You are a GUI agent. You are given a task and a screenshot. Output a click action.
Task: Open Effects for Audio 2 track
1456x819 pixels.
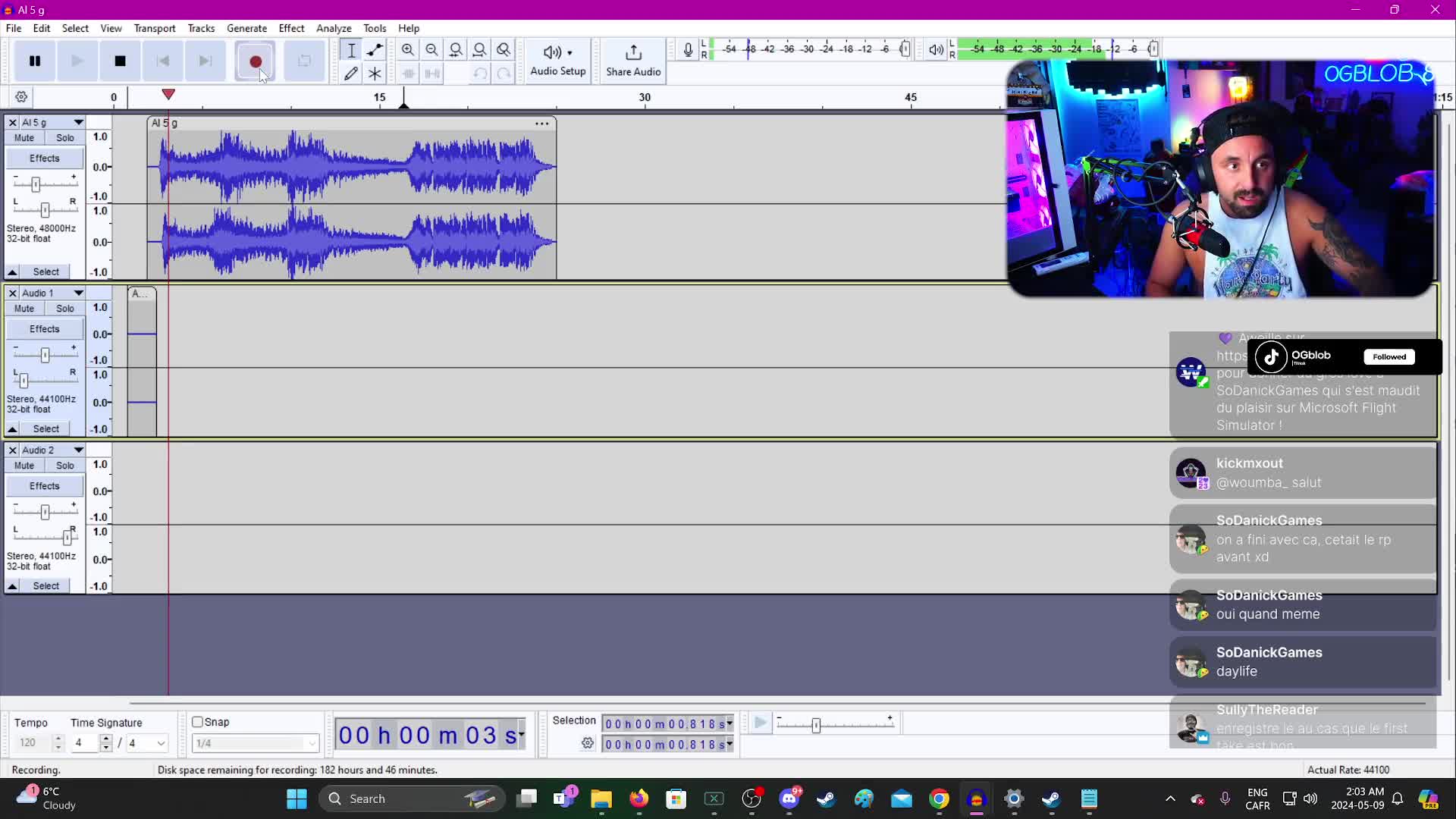point(45,486)
